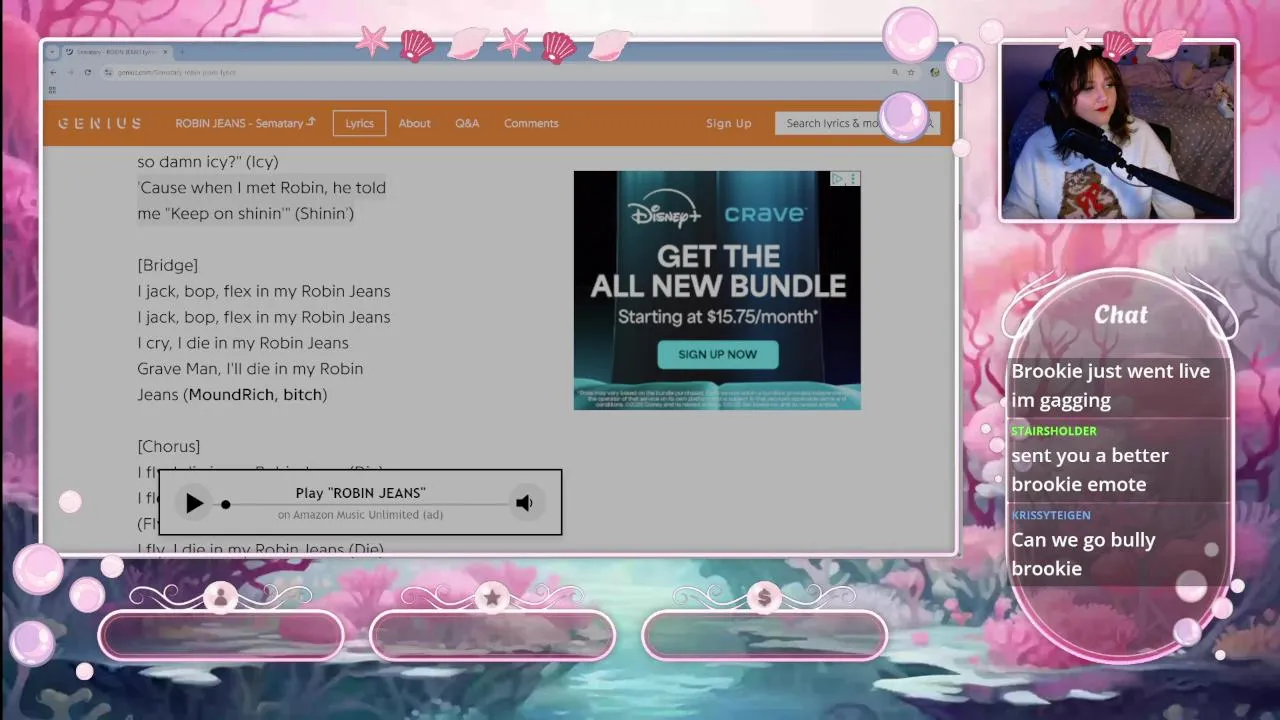
Task: Open the Genius logo home link
Action: click(99, 123)
